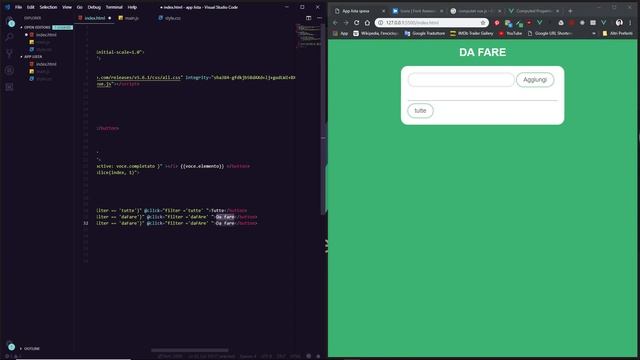The image size is (640, 360).
Task: Open the View menu
Action: coord(67,7)
